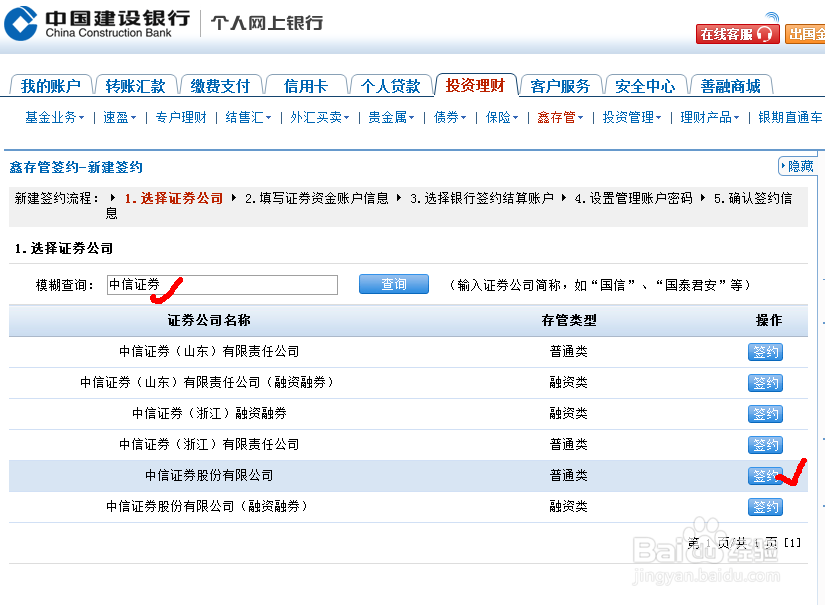825x605 pixels.
Task: Select row name 中信证券股份有限公司（融资融券）
Action: click(209, 507)
